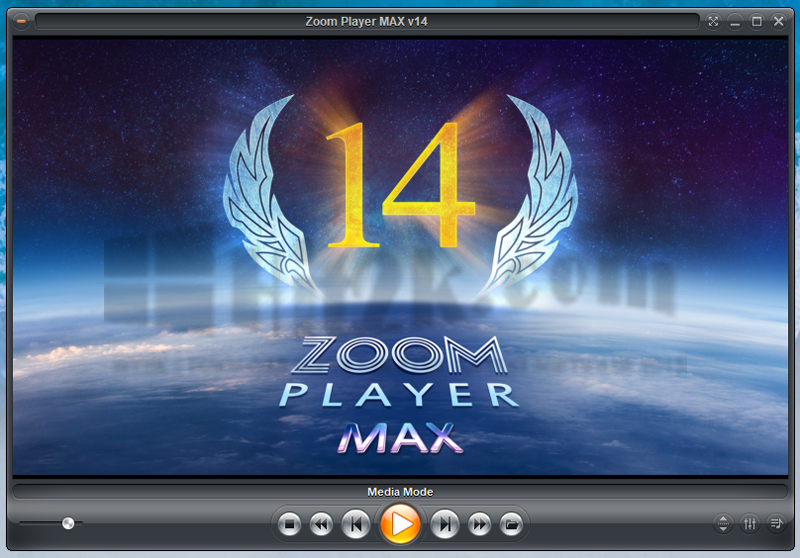This screenshot has height=558, width=800.
Task: Fast forward with the double-right arrow
Action: pos(480,524)
